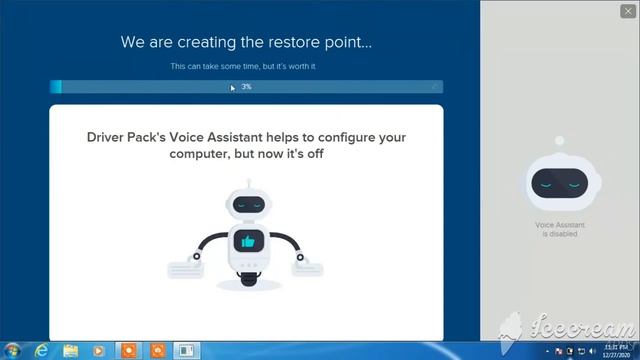The image size is (640, 360).
Task: Click the thumbs-up robot illustration
Action: click(x=246, y=235)
